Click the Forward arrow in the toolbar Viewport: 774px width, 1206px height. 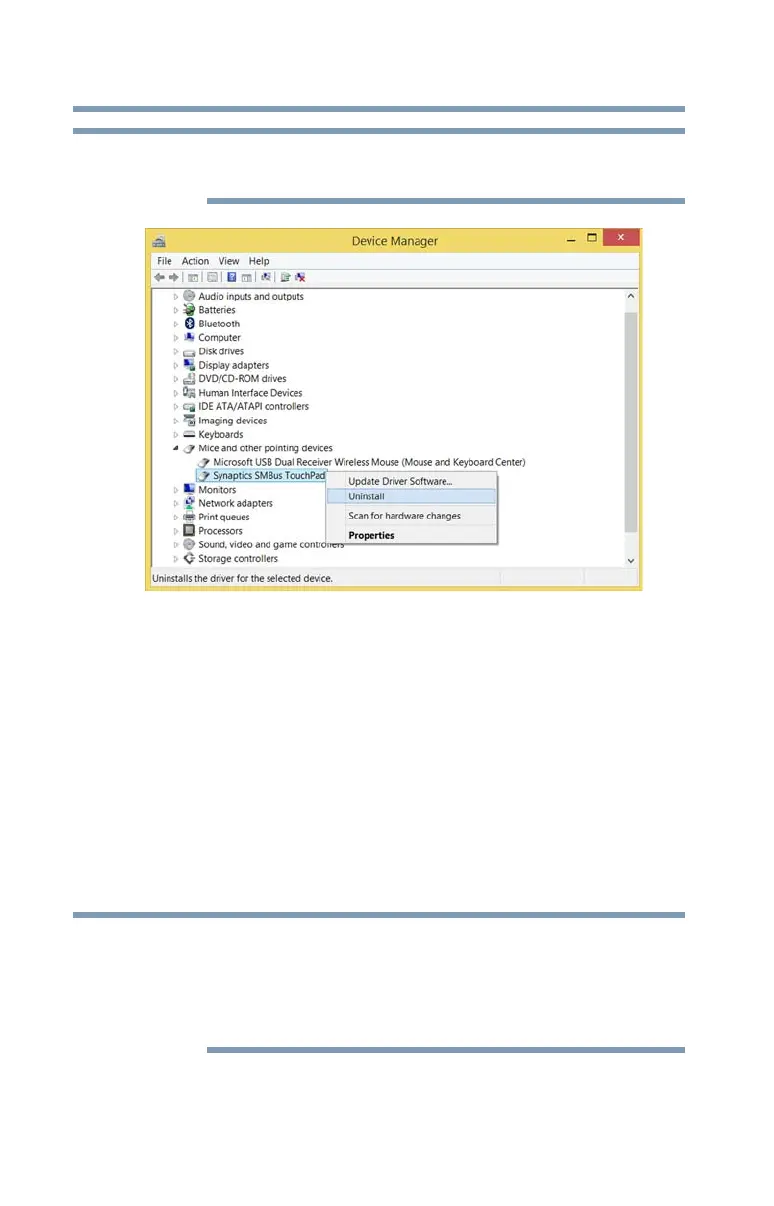(172, 277)
